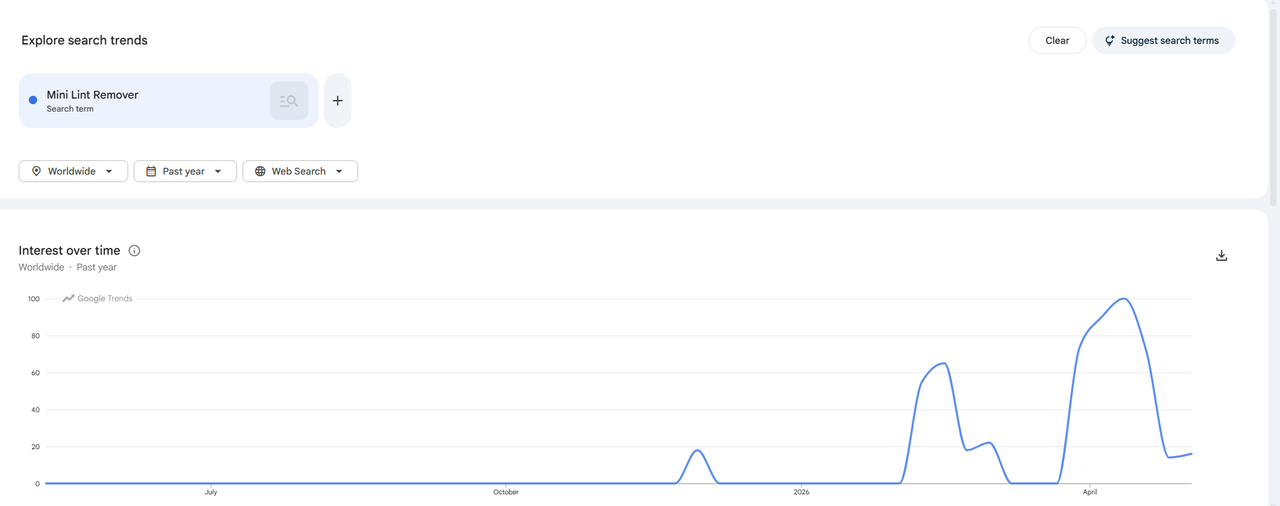The height and width of the screenshot is (506, 1280).
Task: Click the October label on the timeline axis
Action: (x=506, y=492)
